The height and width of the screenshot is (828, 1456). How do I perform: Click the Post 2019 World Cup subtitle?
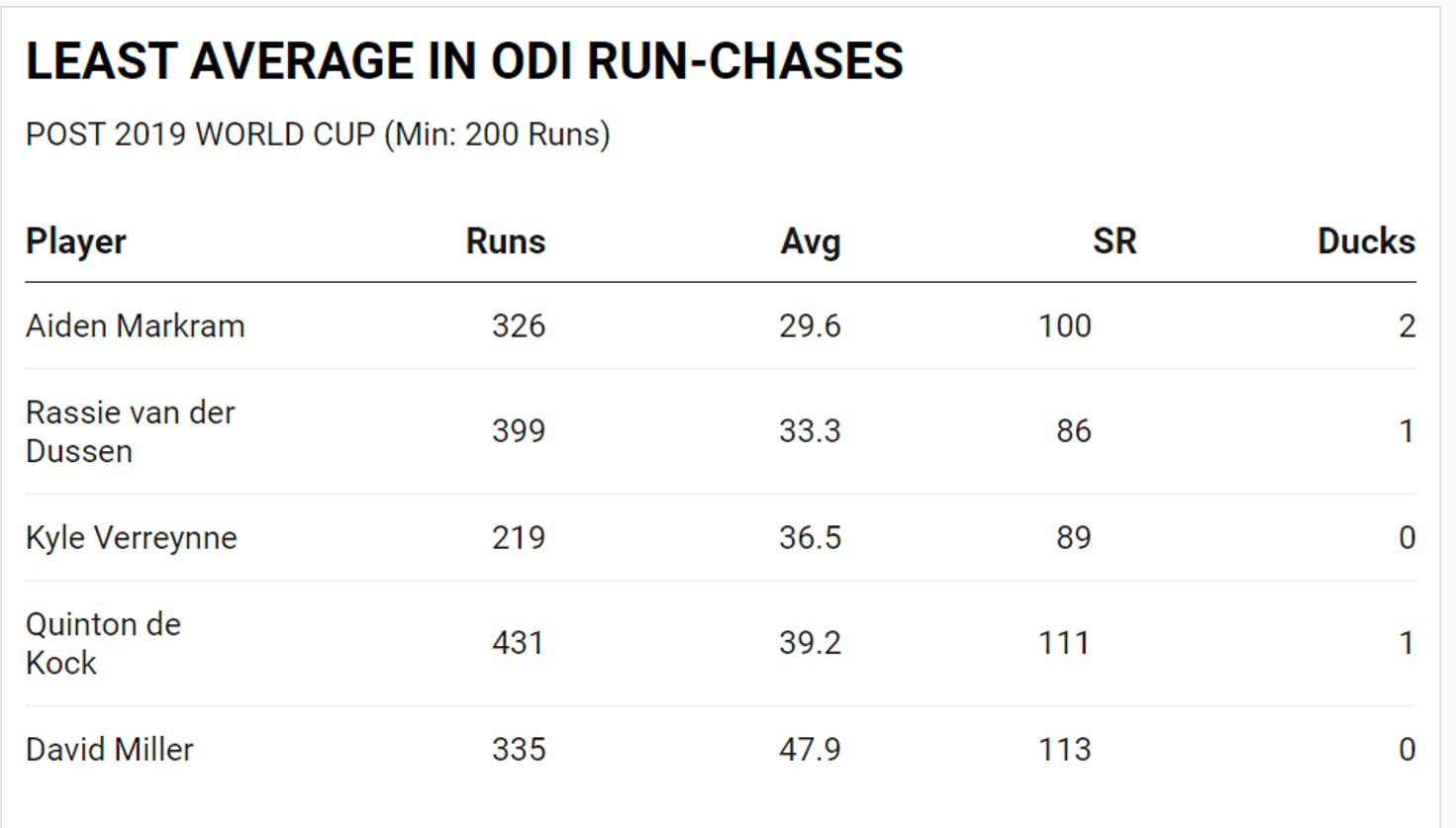pos(318,135)
